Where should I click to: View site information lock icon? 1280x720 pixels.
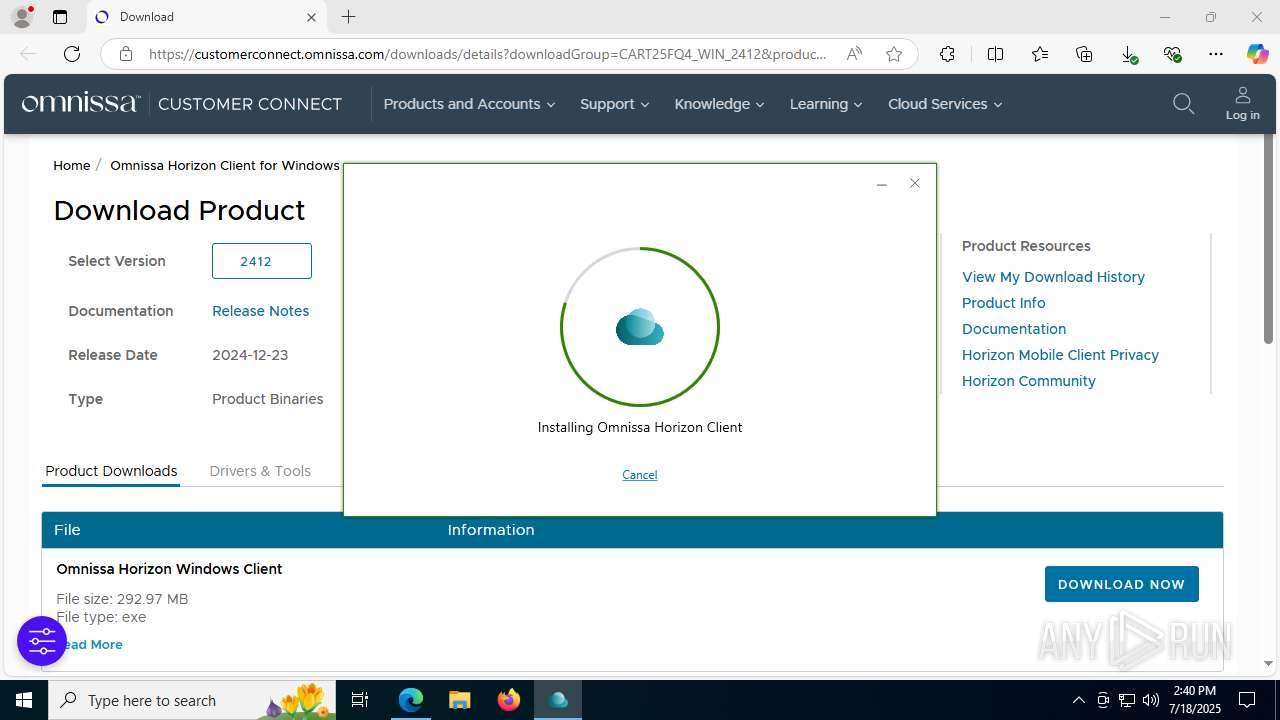(126, 54)
